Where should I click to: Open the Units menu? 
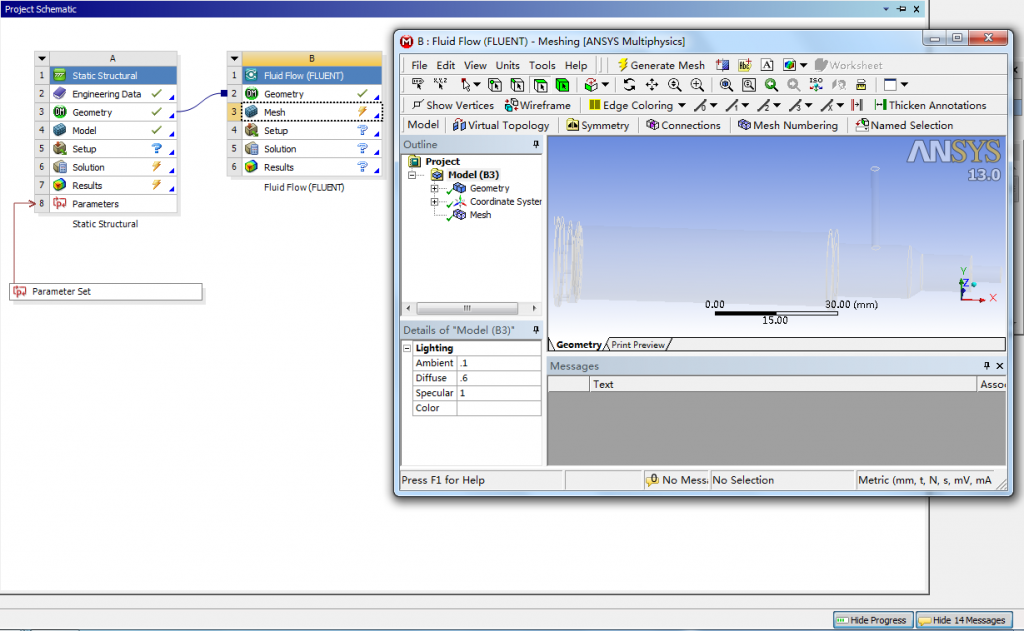tap(507, 65)
